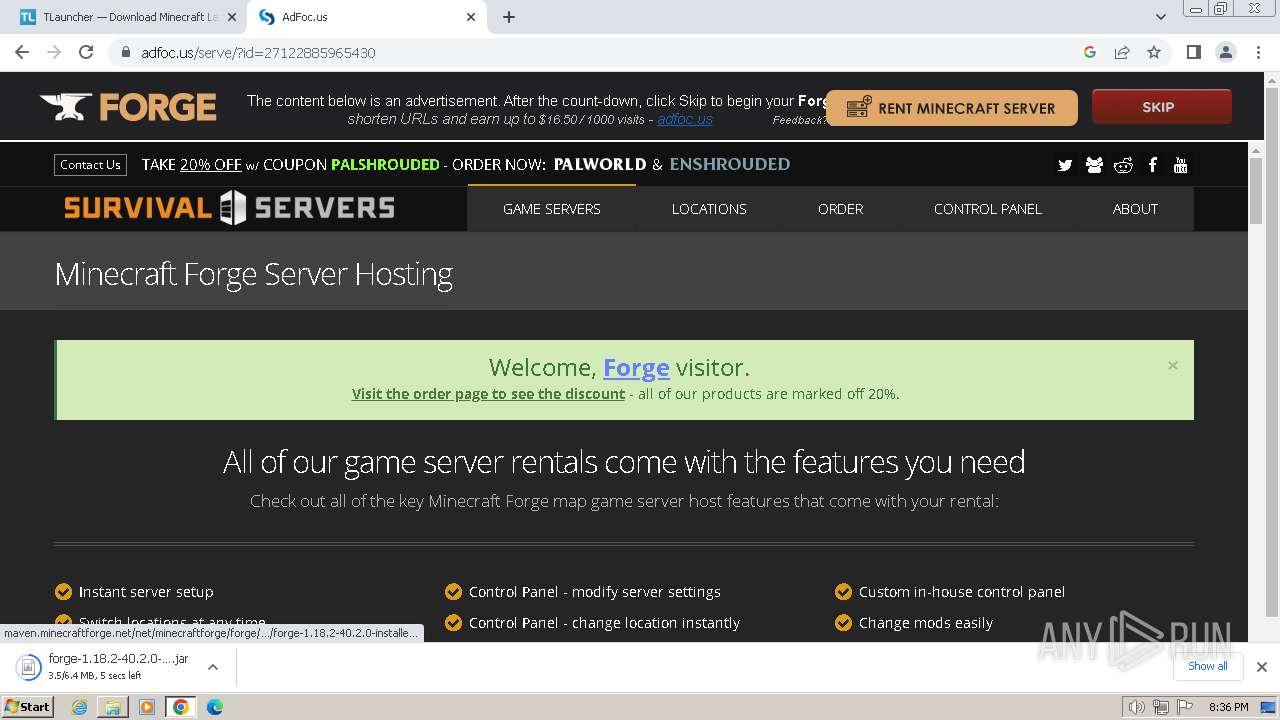This screenshot has height=720, width=1280.
Task: Switch to AdFoc.us tab
Action: 365,17
